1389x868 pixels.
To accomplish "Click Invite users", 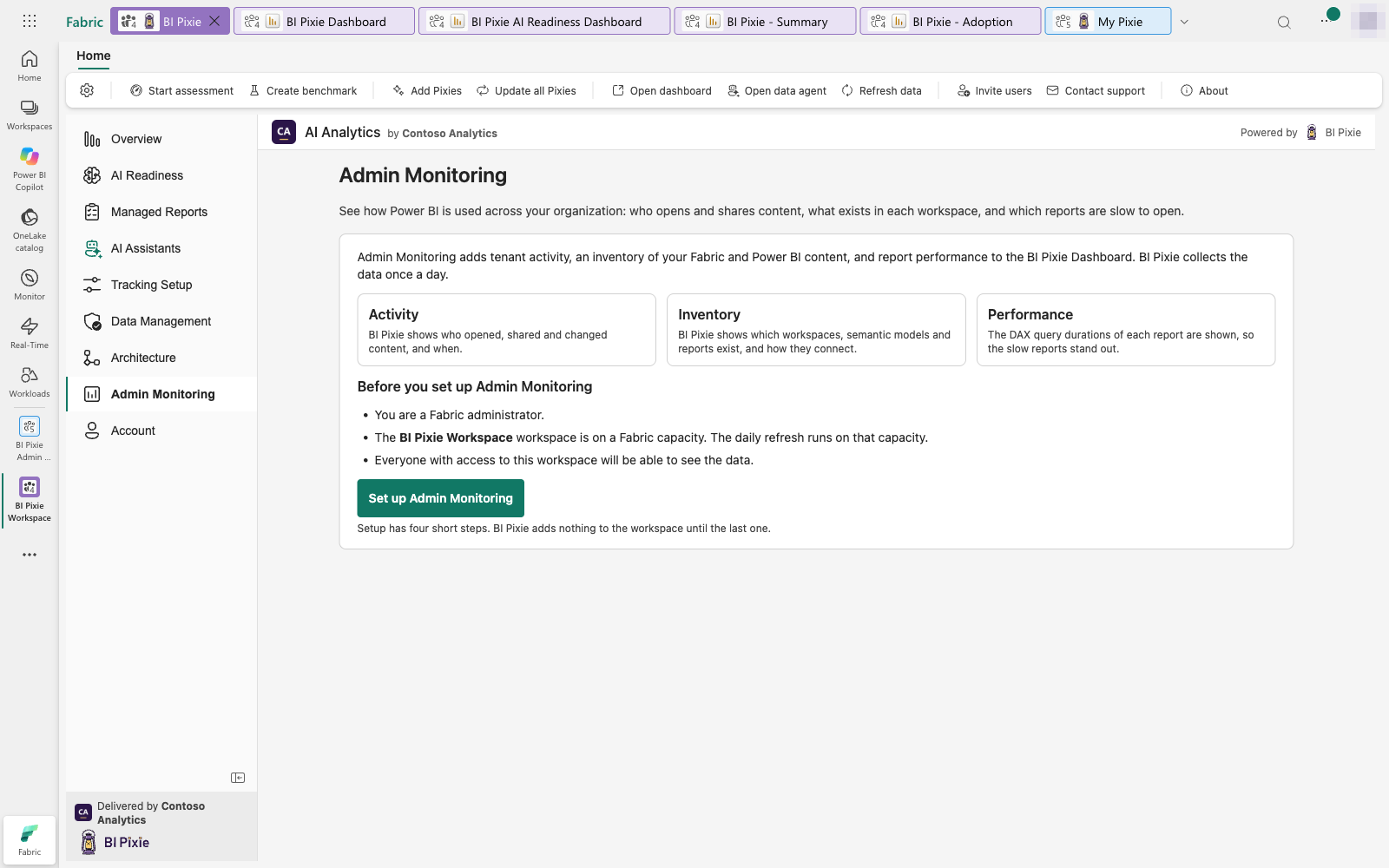I will 995,90.
